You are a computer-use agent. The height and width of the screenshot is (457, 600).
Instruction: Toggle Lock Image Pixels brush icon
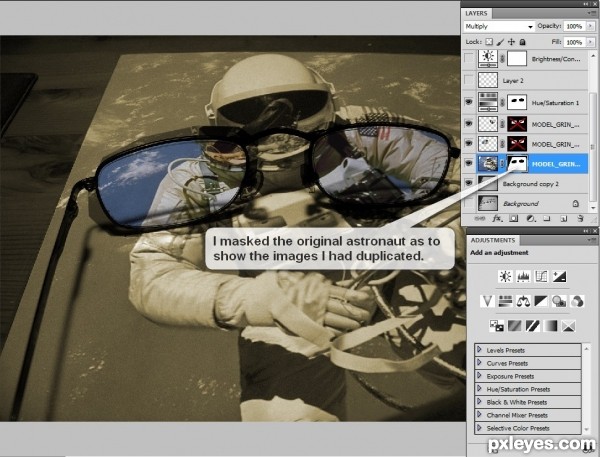pyautogui.click(x=500, y=42)
